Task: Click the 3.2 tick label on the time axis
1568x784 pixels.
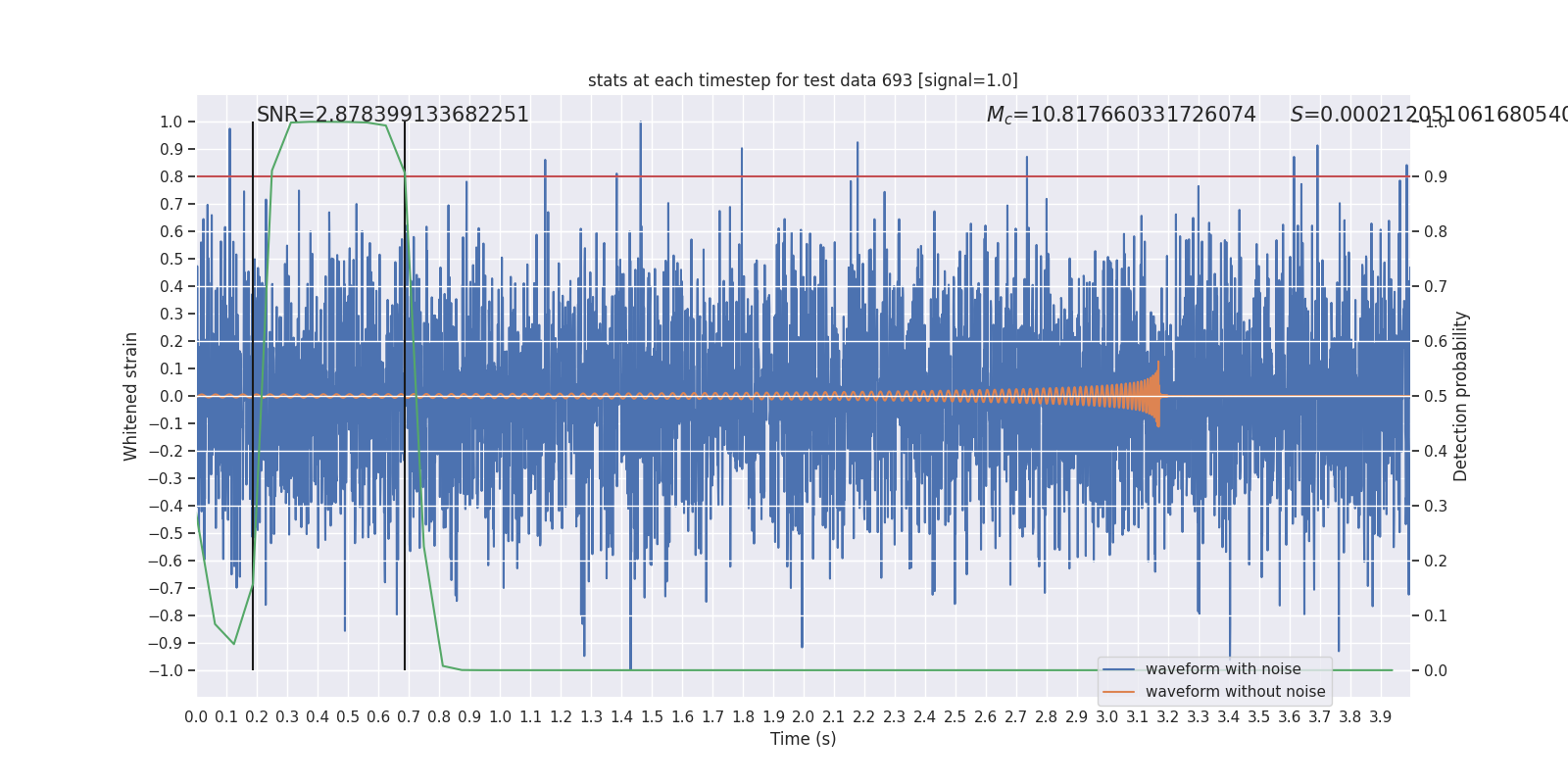Action: point(1168,717)
